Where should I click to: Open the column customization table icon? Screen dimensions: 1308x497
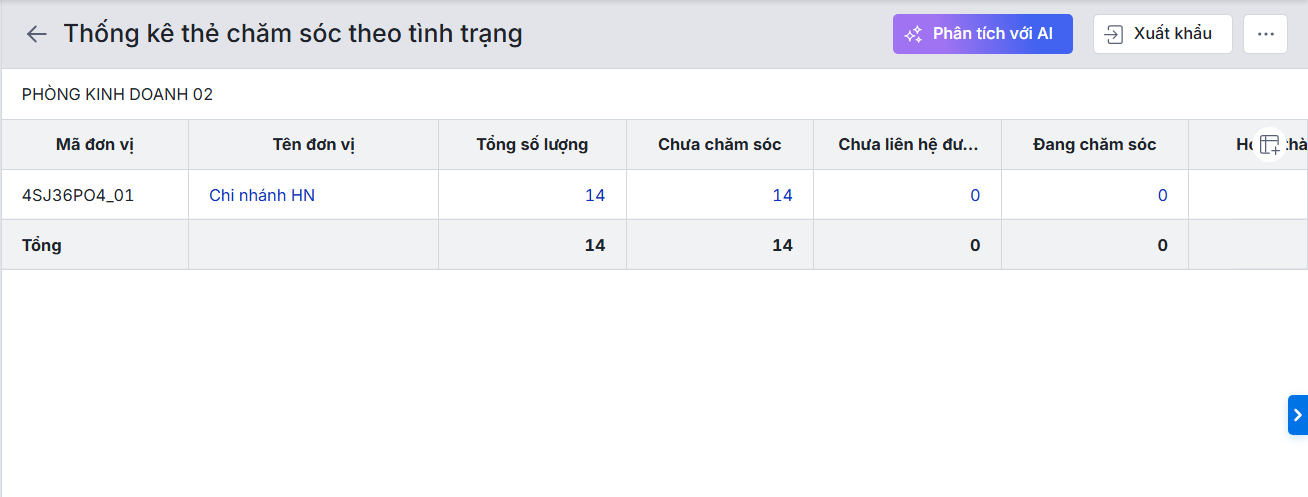1270,145
